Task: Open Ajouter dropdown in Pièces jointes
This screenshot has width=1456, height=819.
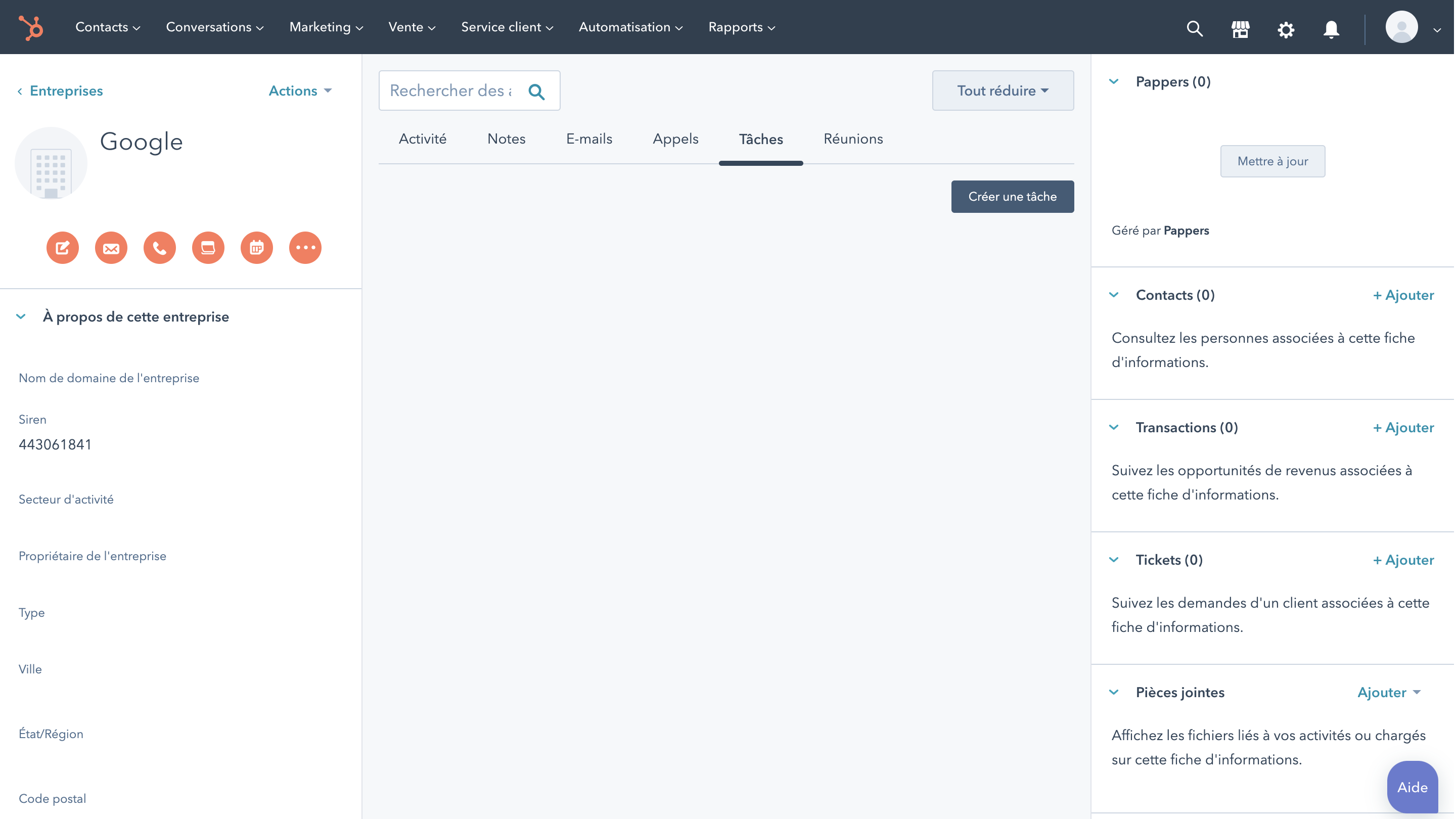Action: pyautogui.click(x=1389, y=693)
